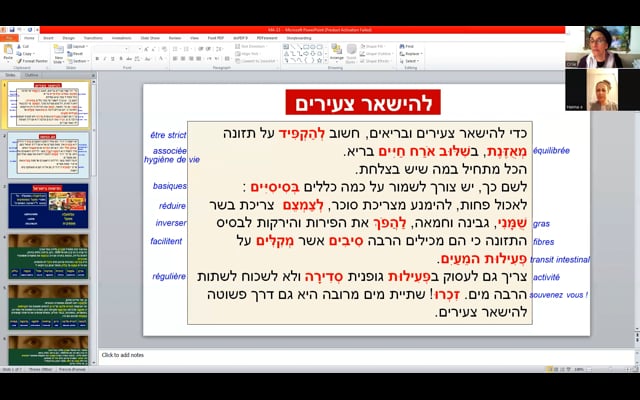Toggle Underline formatting
Screen dimensions: 640x400
coord(113,59)
